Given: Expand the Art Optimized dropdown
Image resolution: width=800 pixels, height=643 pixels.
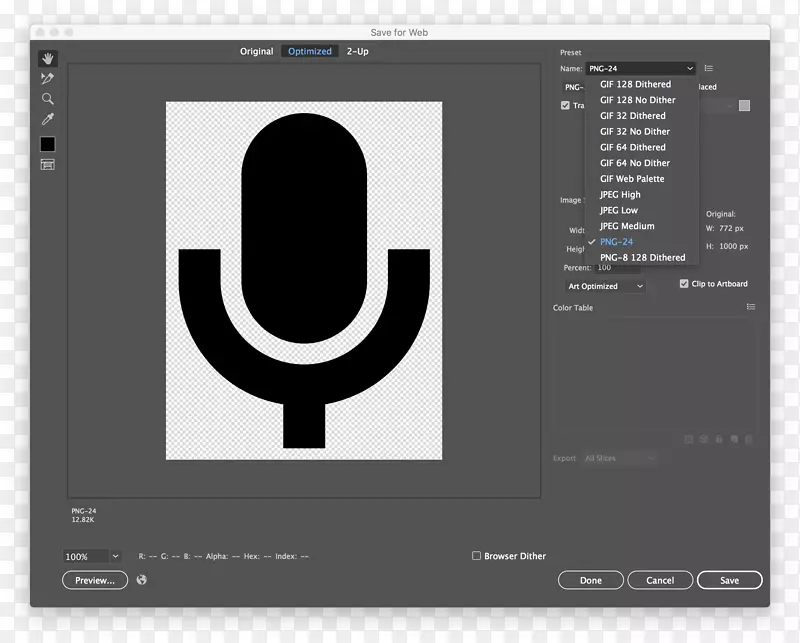Looking at the screenshot, I should click(x=606, y=286).
